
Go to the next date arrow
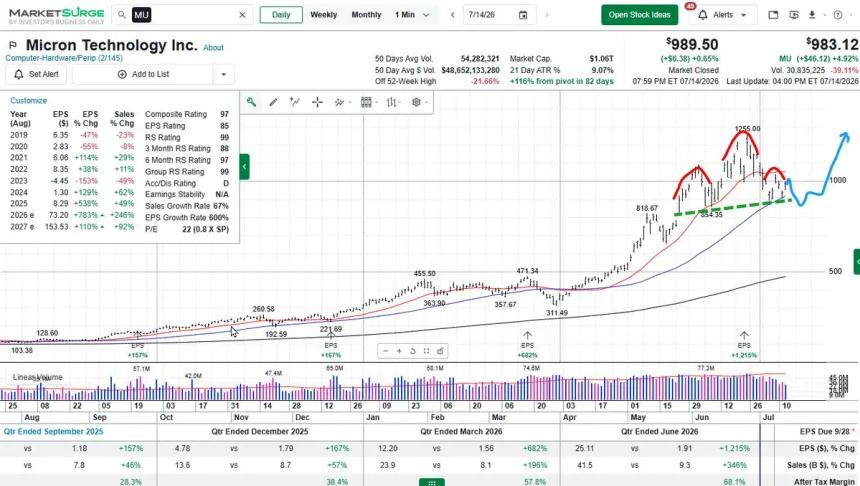pos(547,15)
